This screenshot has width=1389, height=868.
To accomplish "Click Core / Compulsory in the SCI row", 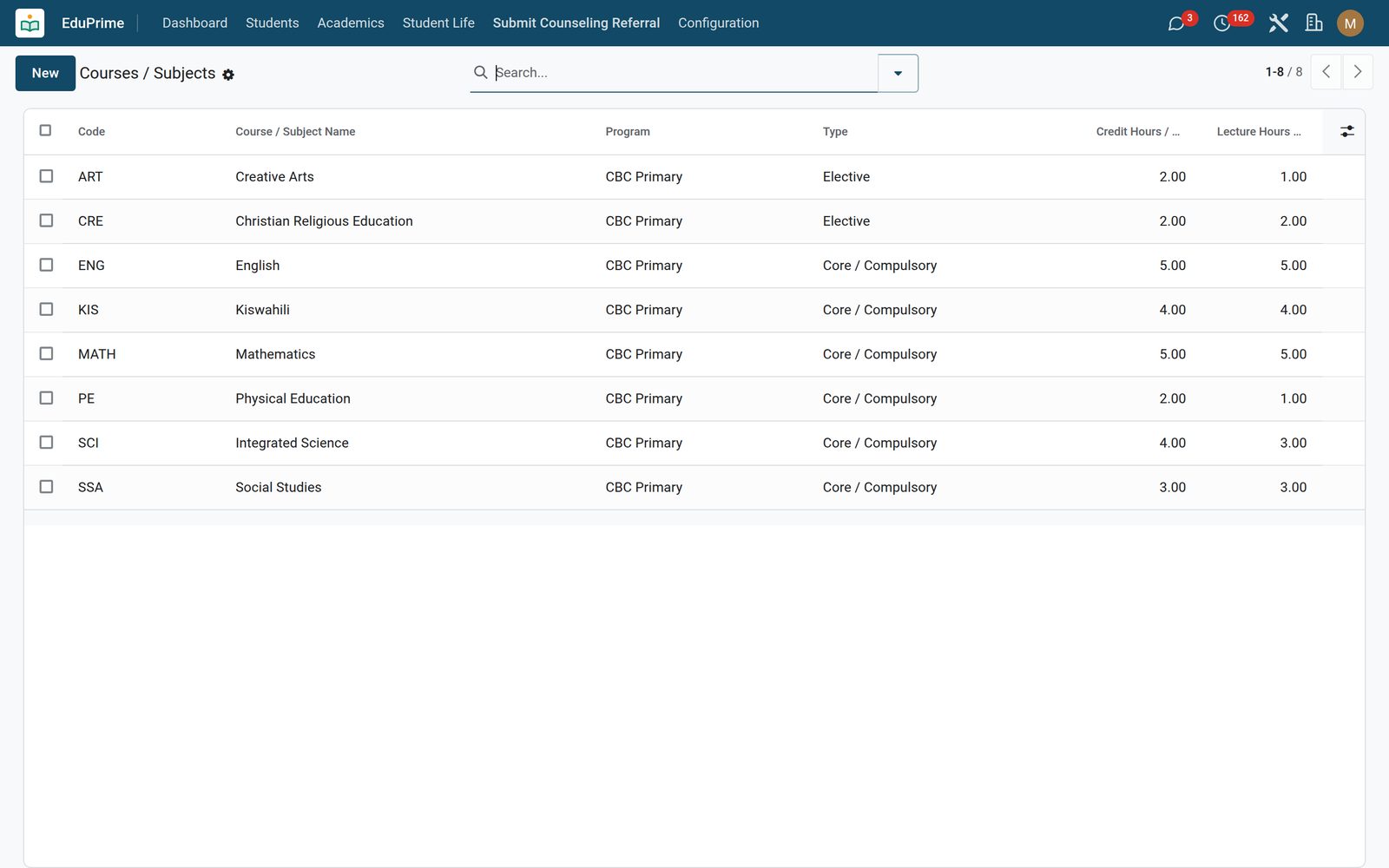I will pyautogui.click(x=879, y=443).
